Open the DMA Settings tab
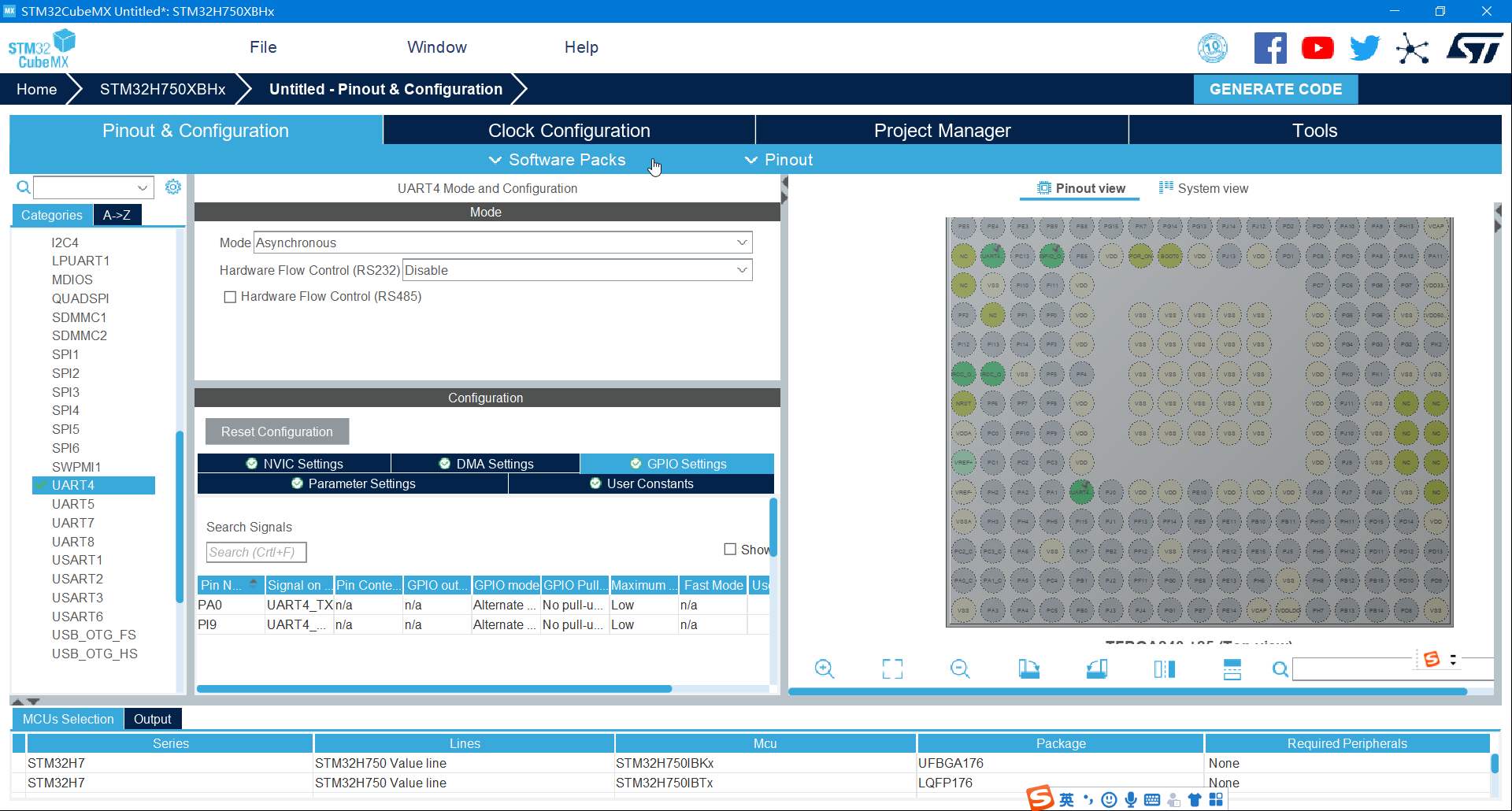 click(x=486, y=464)
